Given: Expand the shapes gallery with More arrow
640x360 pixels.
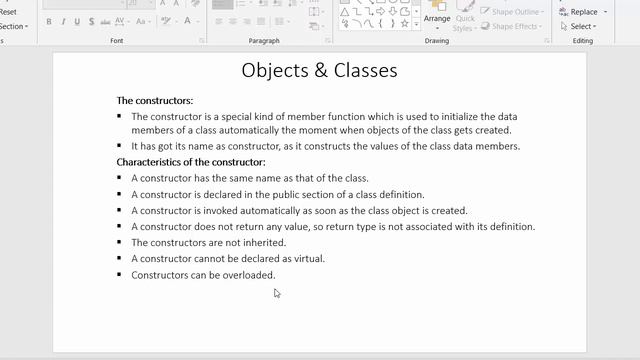Looking at the screenshot, I should 416,24.
